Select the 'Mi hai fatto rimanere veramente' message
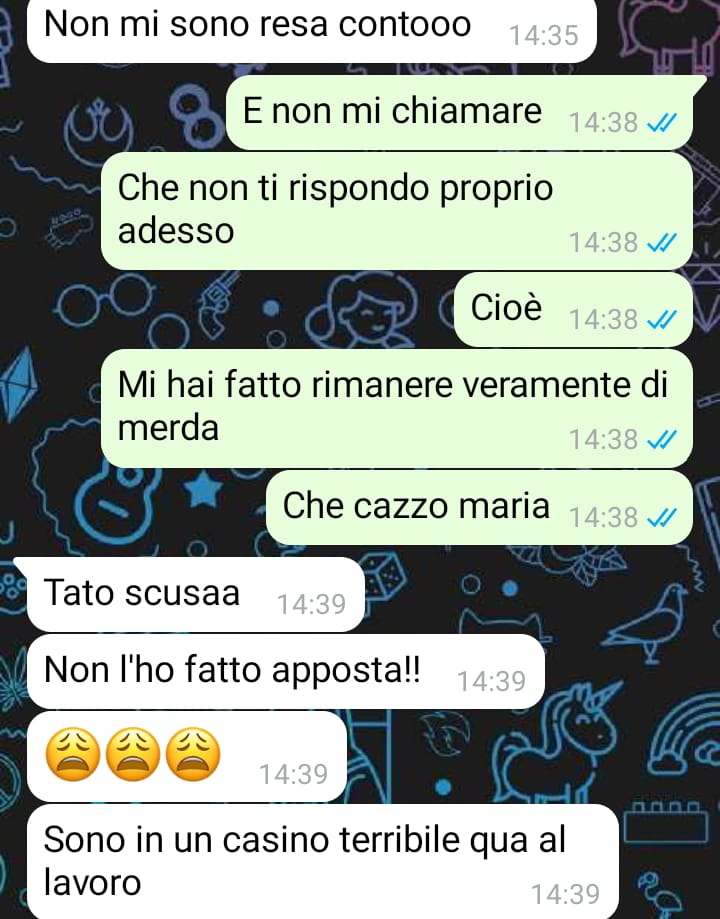 click(x=397, y=409)
